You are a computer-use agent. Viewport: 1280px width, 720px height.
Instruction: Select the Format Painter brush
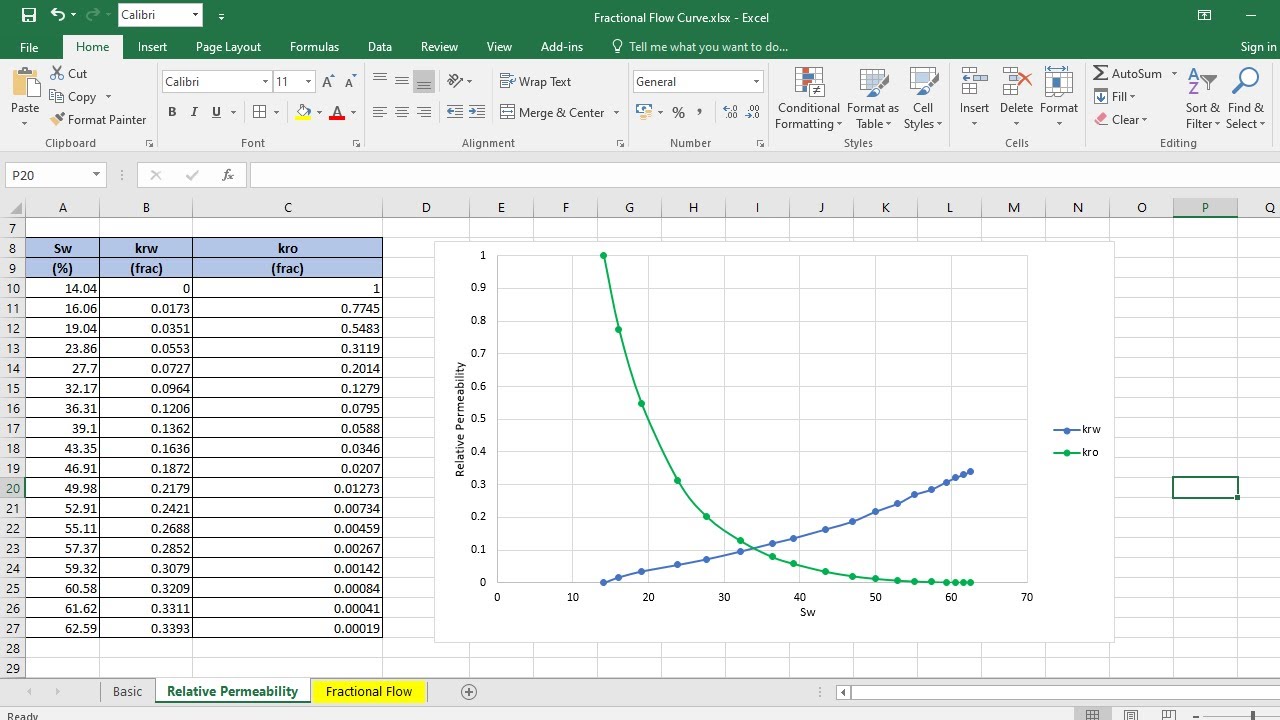click(57, 119)
